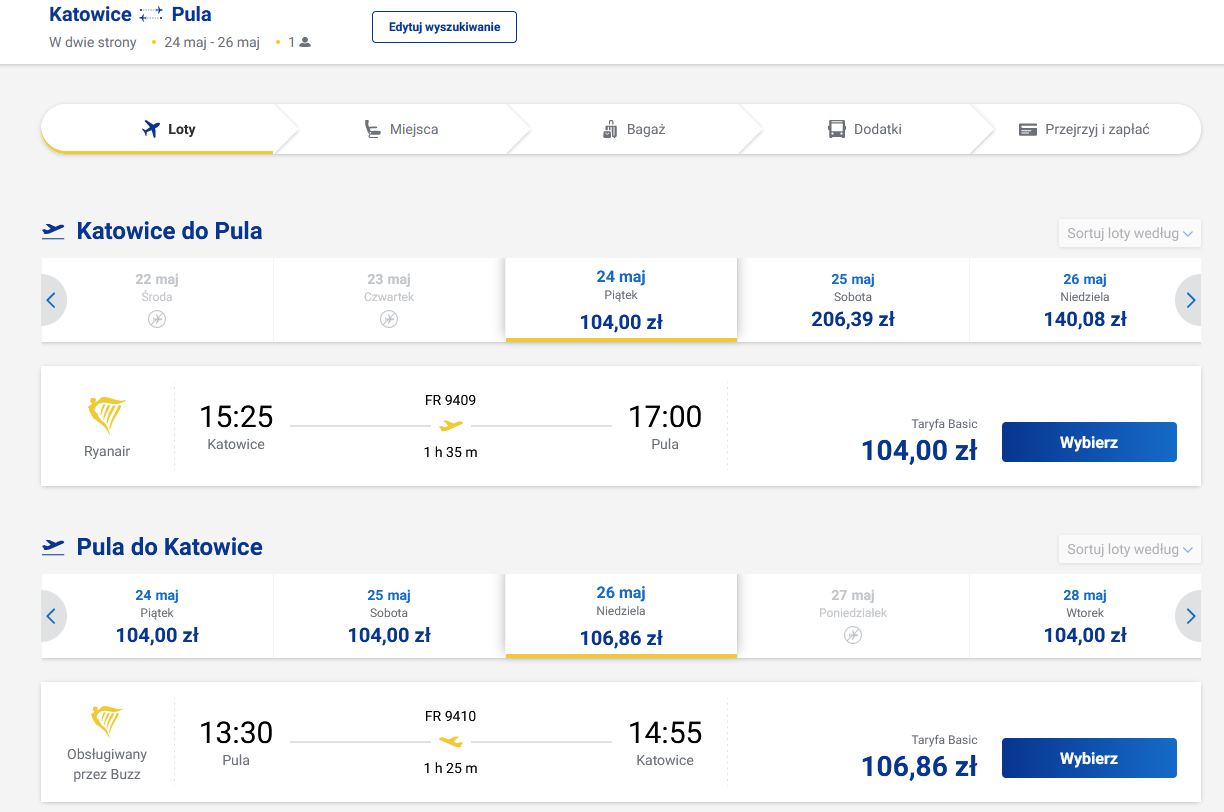
Task: Select 25 maj outbound date for 206,39 zł
Action: [x=853, y=300]
